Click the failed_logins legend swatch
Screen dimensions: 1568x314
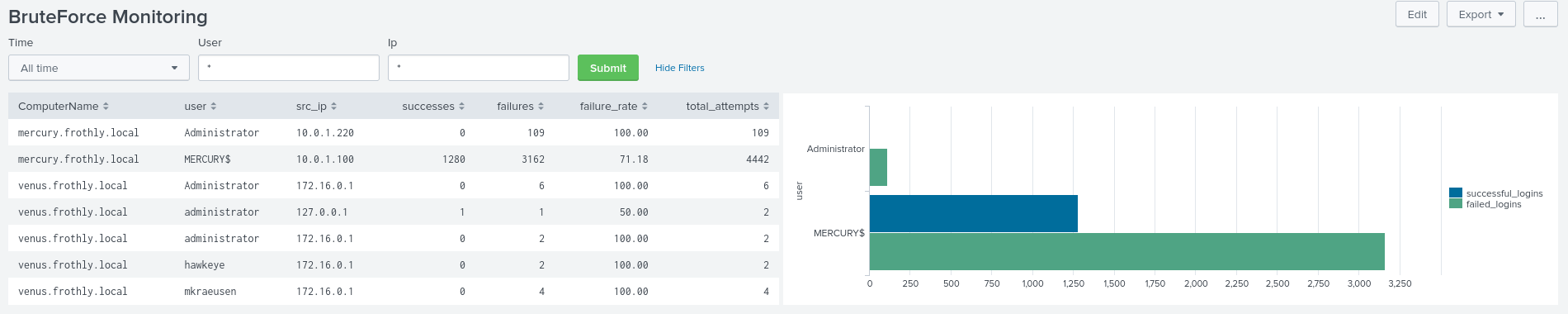(x=1456, y=203)
